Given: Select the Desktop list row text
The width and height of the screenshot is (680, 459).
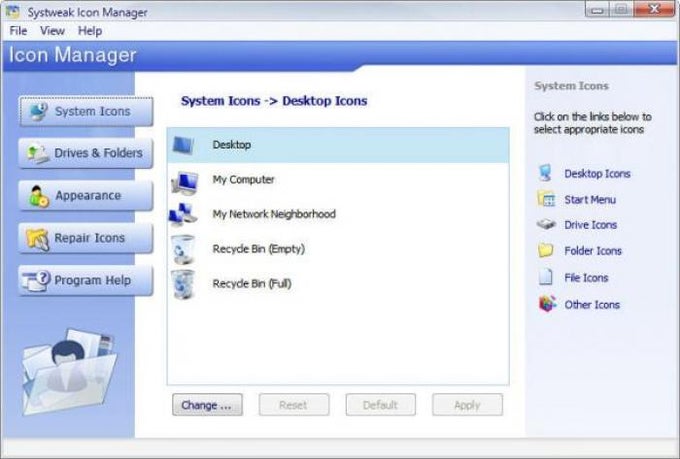Looking at the screenshot, I should tap(232, 144).
